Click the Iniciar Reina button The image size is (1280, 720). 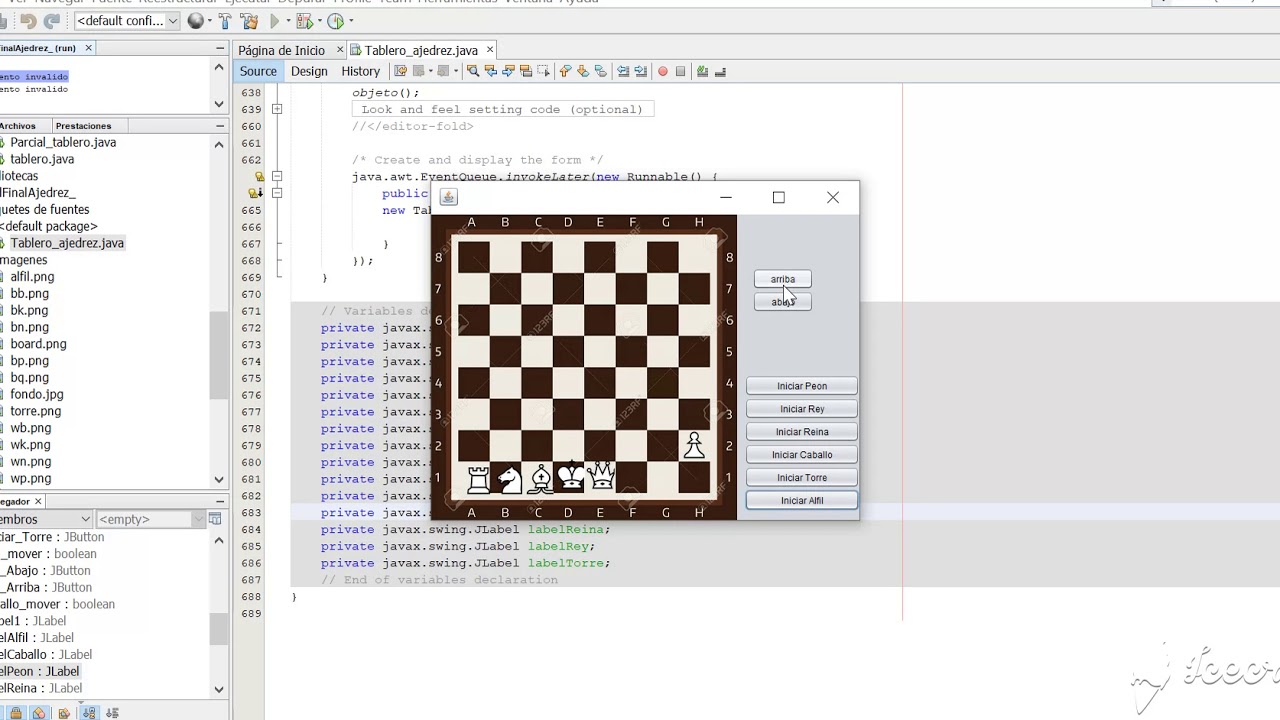coord(802,432)
